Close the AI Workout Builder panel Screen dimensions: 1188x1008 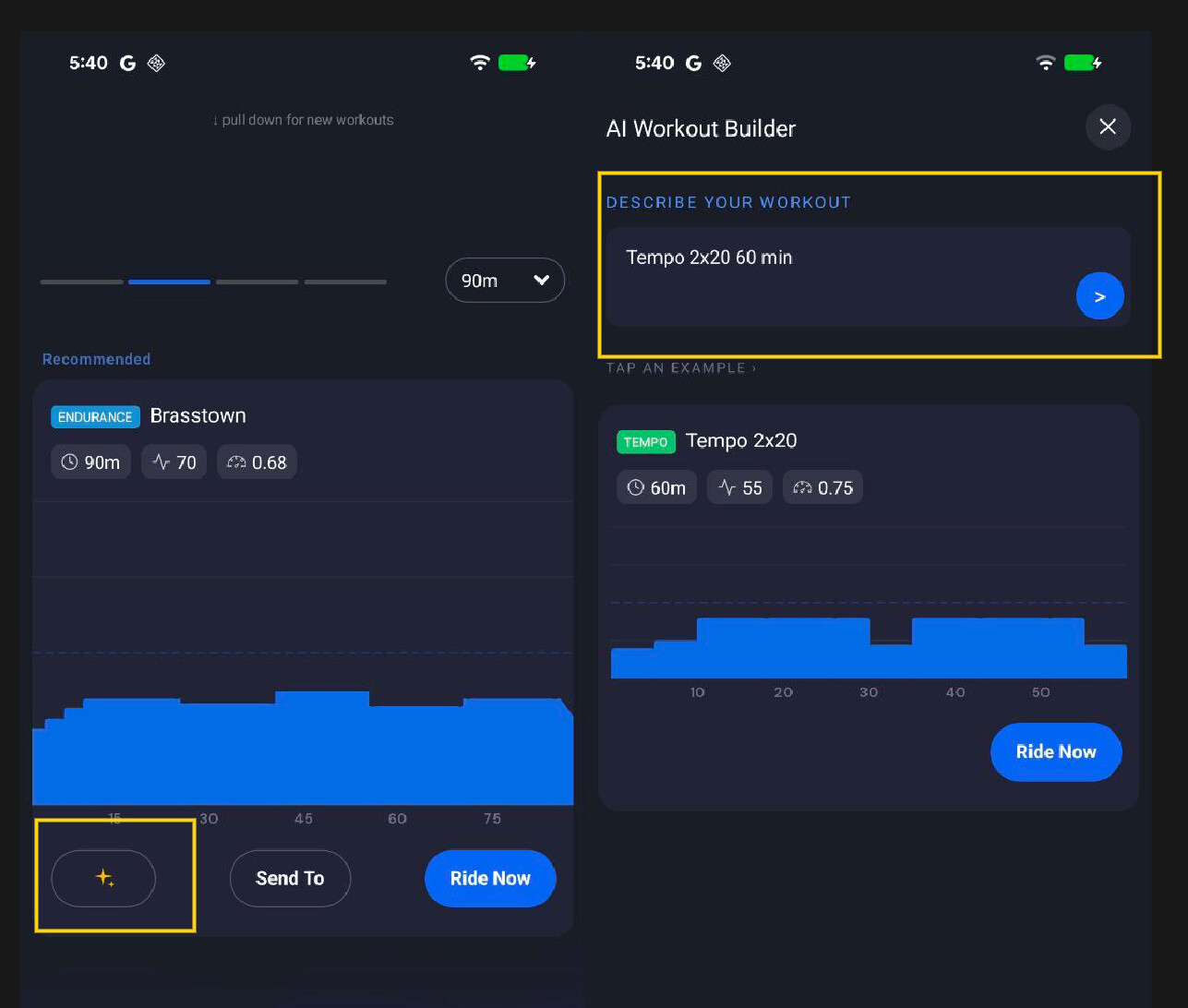point(1108,126)
